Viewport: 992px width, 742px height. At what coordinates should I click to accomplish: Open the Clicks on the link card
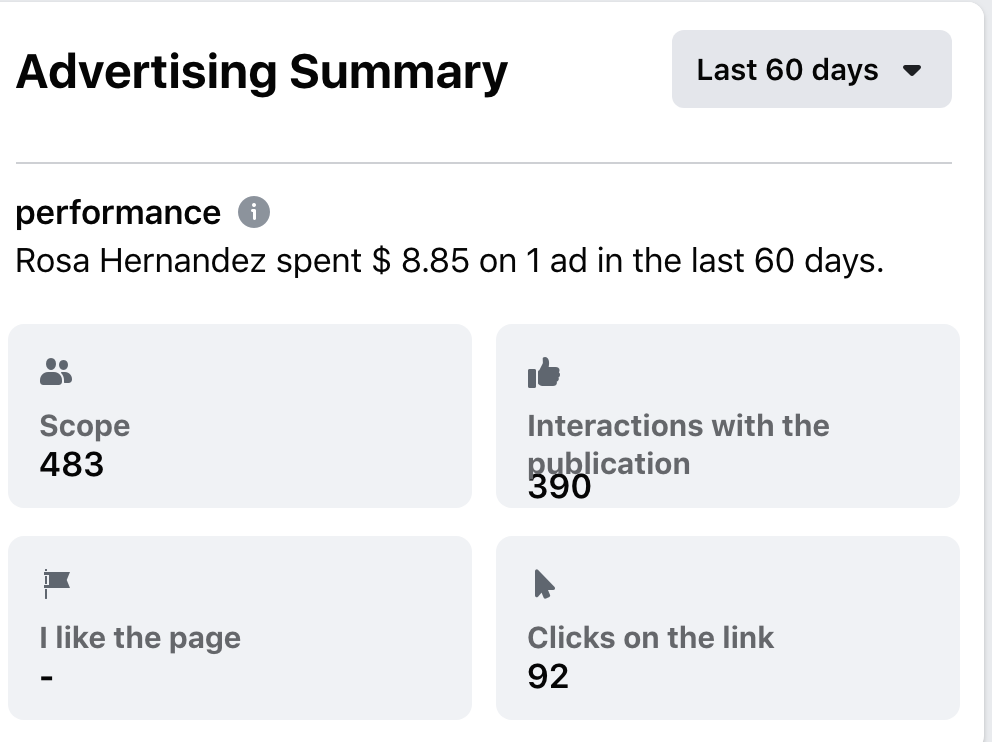tap(728, 628)
